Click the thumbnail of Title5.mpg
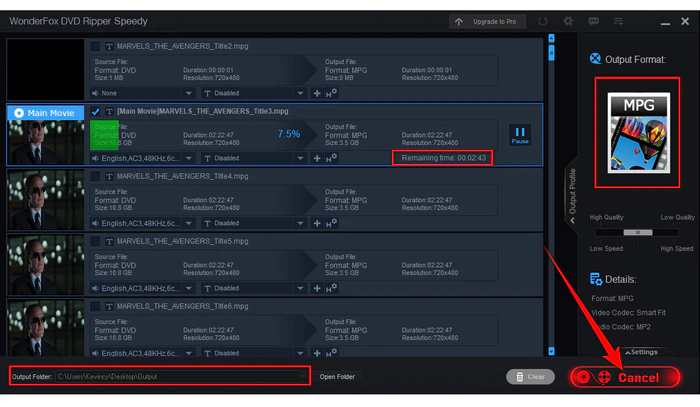Viewport: 700px width, 407px height. 45,265
